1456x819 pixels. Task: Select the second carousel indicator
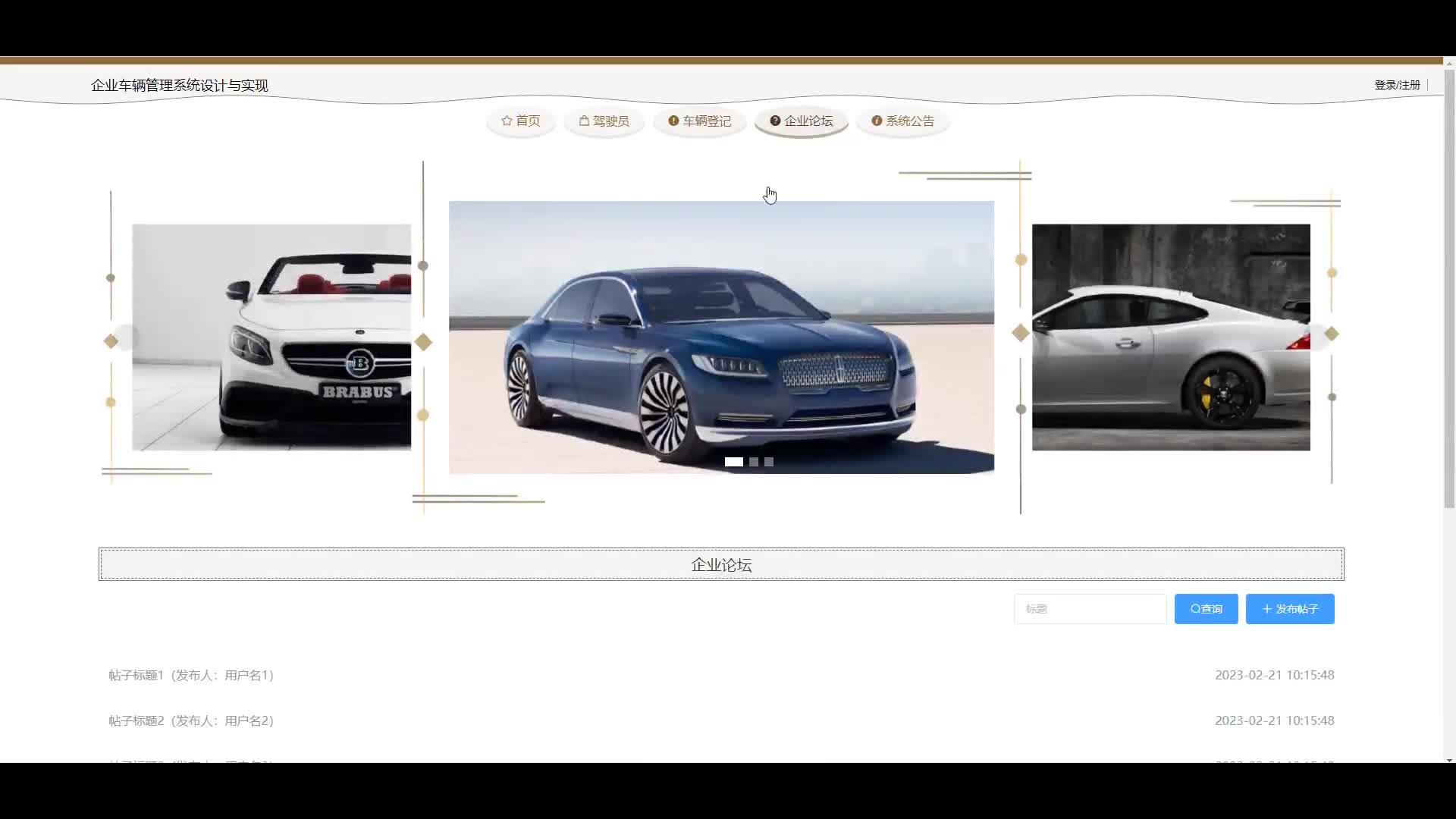(754, 462)
